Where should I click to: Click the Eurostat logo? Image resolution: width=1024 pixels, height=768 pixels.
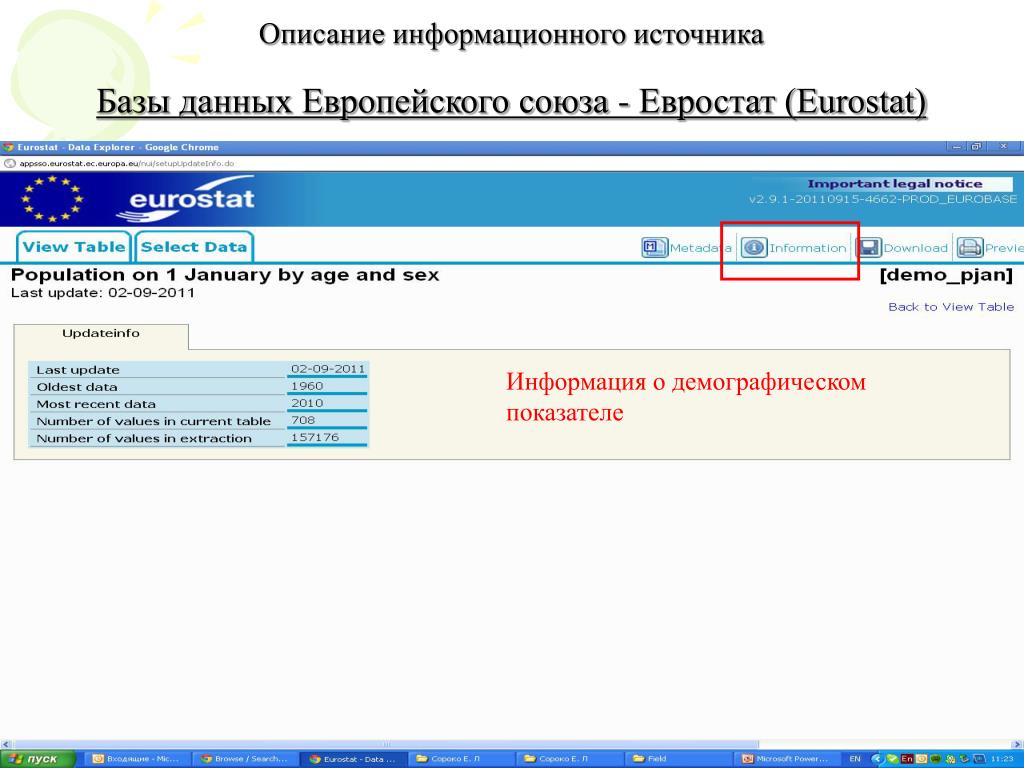click(x=186, y=199)
